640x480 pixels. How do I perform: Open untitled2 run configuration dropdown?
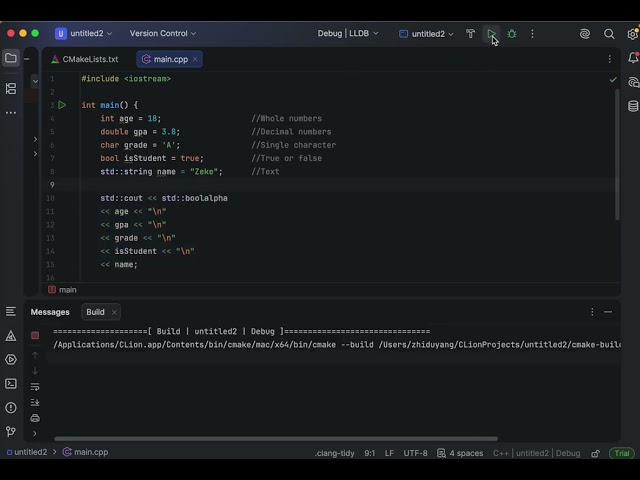coord(426,34)
